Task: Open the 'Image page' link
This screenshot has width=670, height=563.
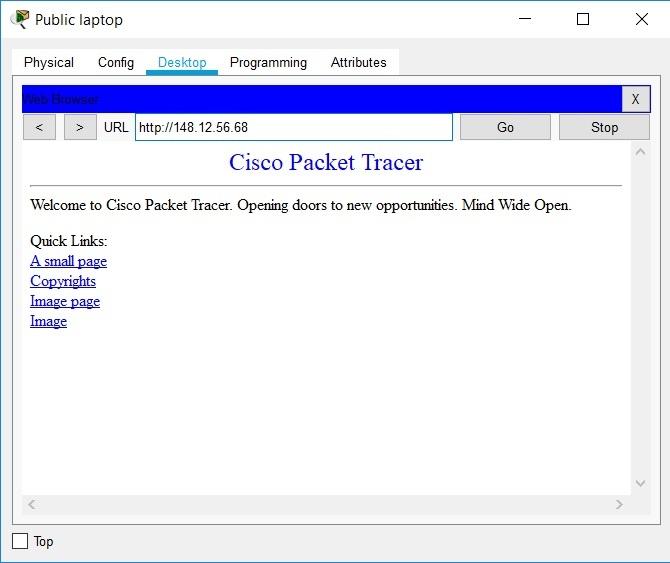Action: [65, 301]
